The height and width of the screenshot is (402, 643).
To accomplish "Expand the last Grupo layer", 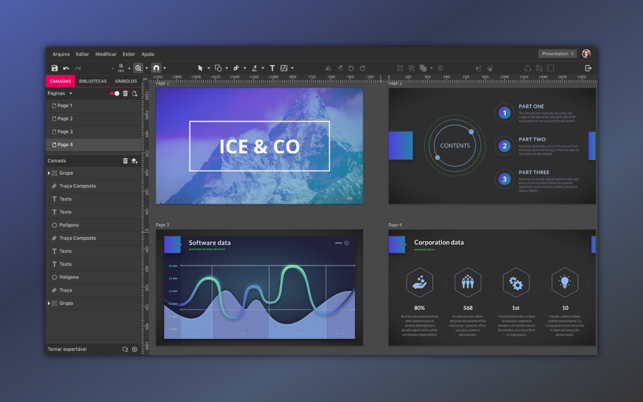I will [x=49, y=303].
